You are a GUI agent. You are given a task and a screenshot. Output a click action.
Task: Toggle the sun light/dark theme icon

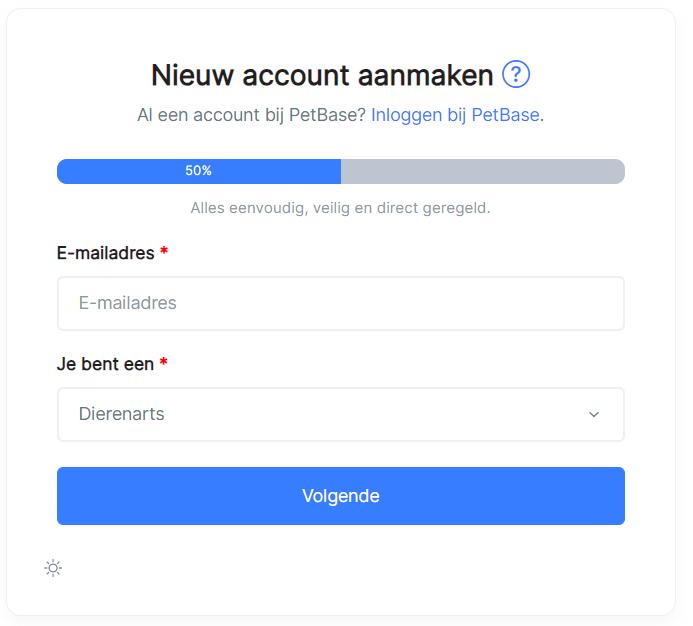(x=53, y=568)
